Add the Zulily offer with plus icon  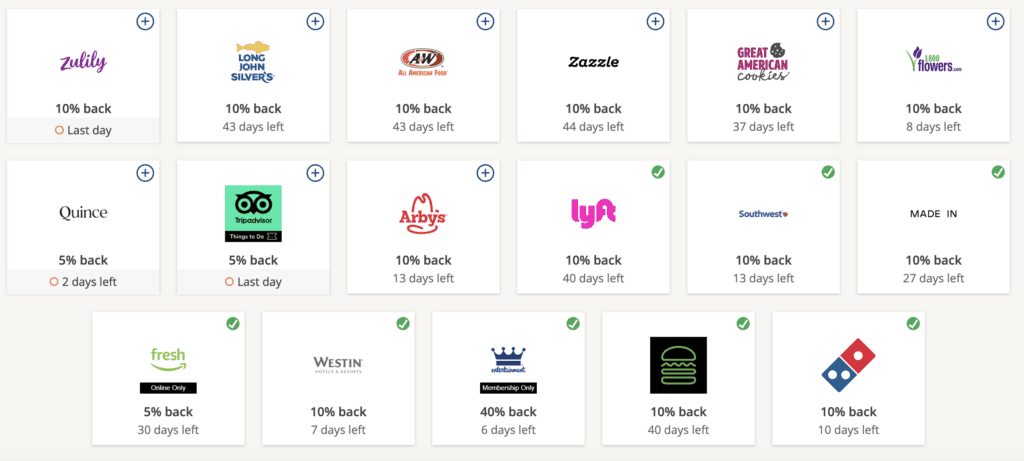coord(145,21)
